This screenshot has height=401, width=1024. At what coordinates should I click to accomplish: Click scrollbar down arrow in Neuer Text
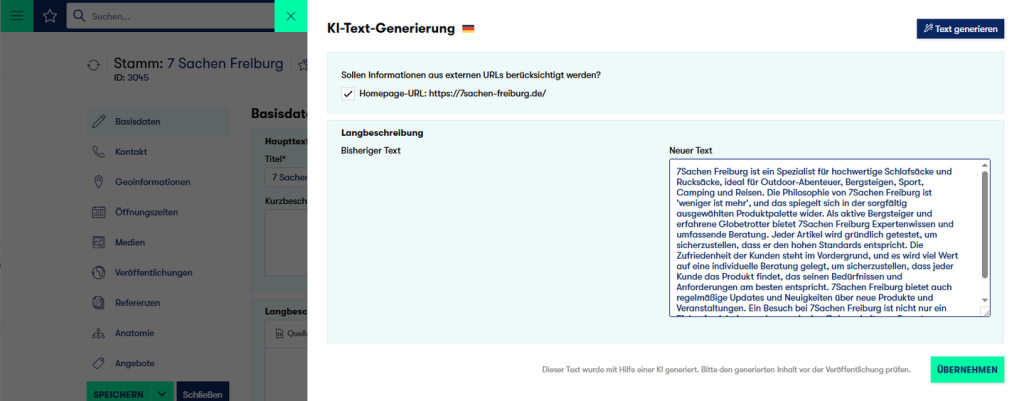point(985,300)
